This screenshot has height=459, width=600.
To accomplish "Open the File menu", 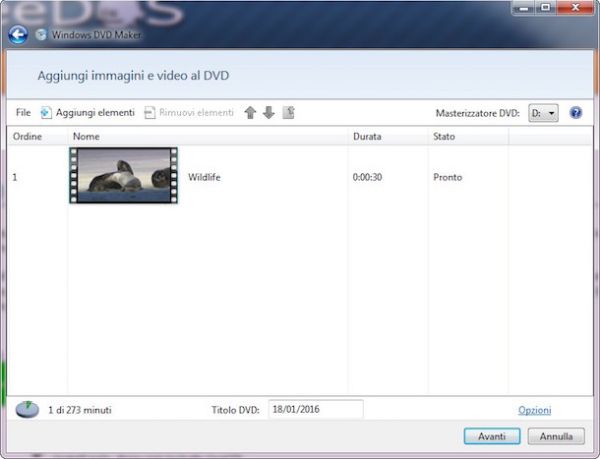I will click(x=23, y=113).
